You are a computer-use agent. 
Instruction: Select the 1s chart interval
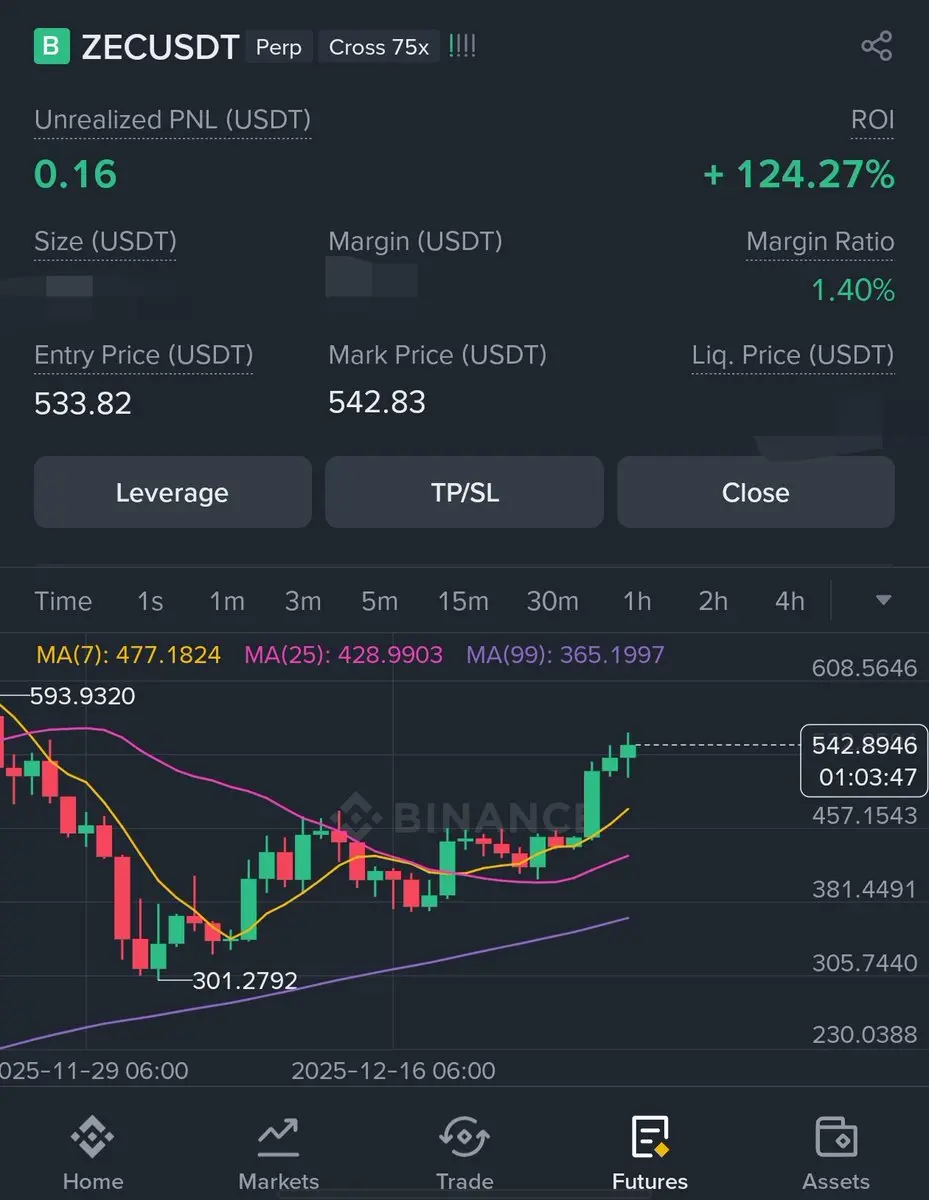point(150,601)
